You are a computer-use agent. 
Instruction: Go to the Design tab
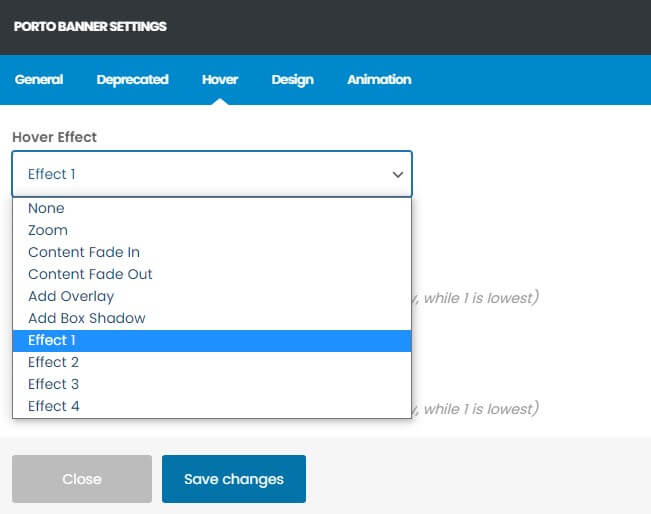[x=292, y=80]
